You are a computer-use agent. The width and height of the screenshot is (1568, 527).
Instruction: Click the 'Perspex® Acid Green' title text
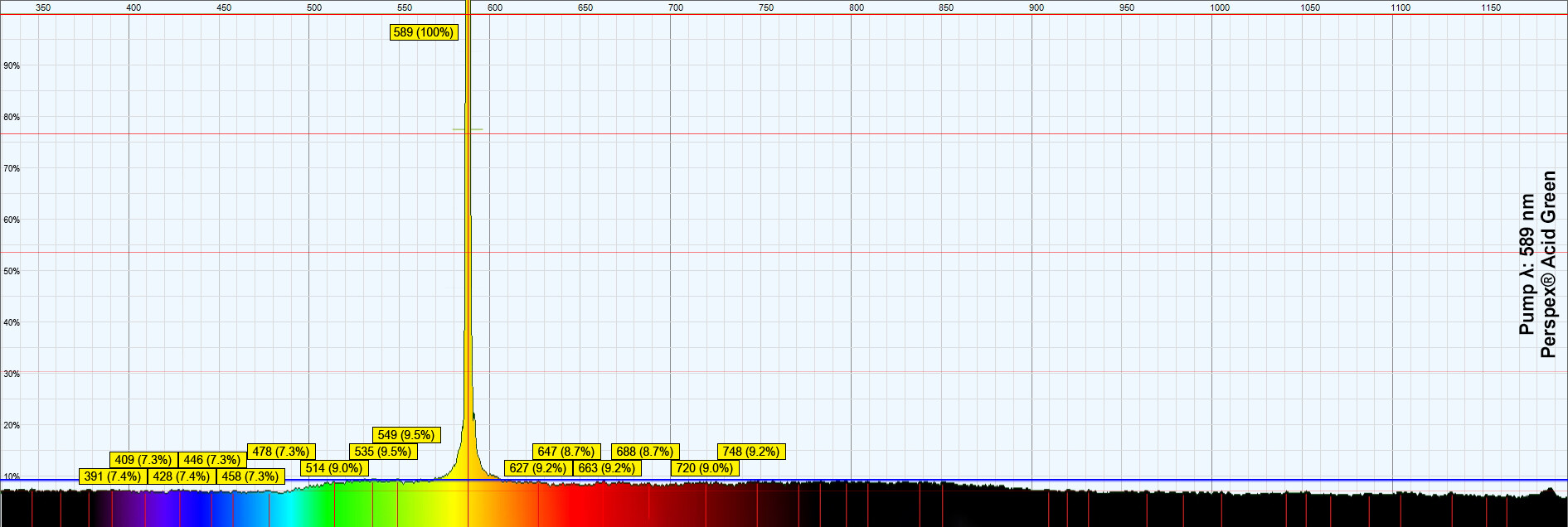click(x=1548, y=264)
